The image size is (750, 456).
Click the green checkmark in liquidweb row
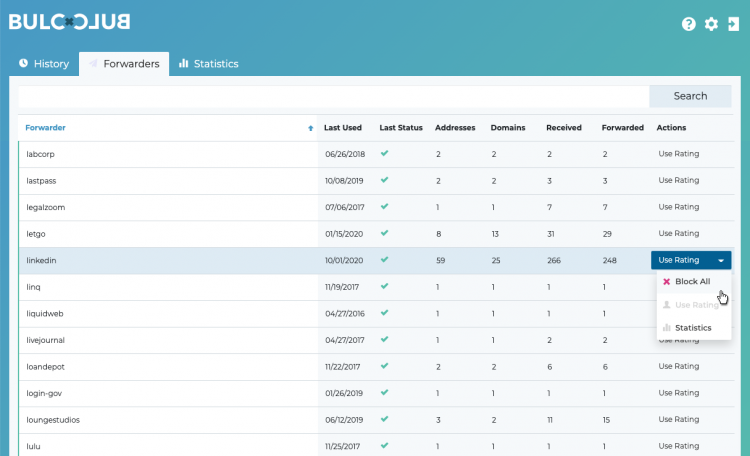[385, 313]
